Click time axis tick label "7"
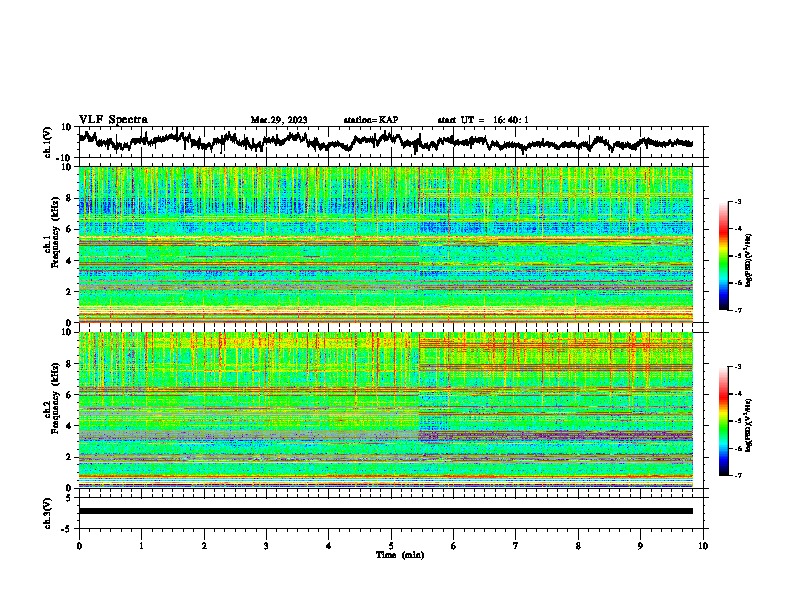Screen dimensions: 792x612 tap(516, 546)
